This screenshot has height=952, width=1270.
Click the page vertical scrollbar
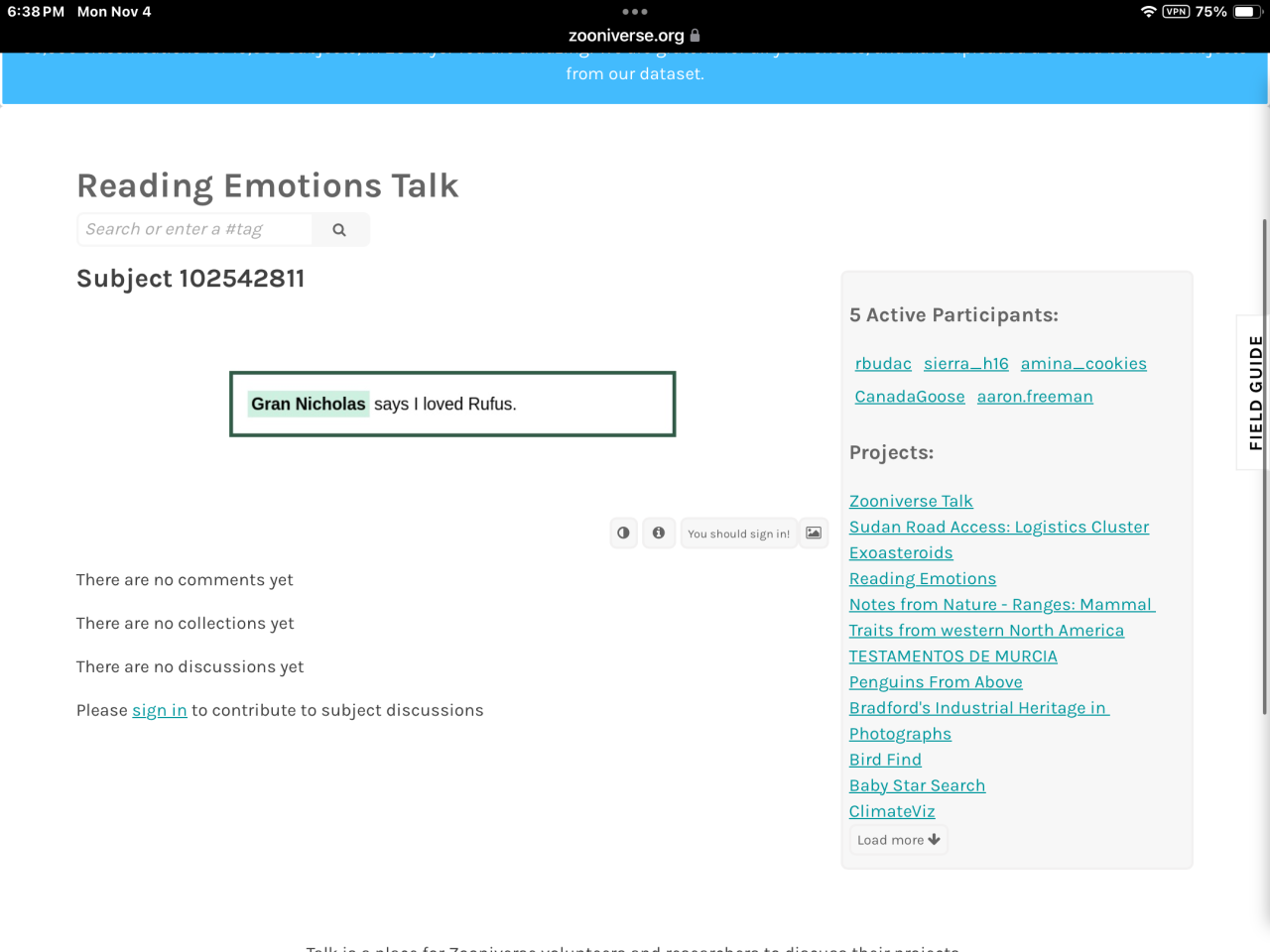[x=1264, y=466]
